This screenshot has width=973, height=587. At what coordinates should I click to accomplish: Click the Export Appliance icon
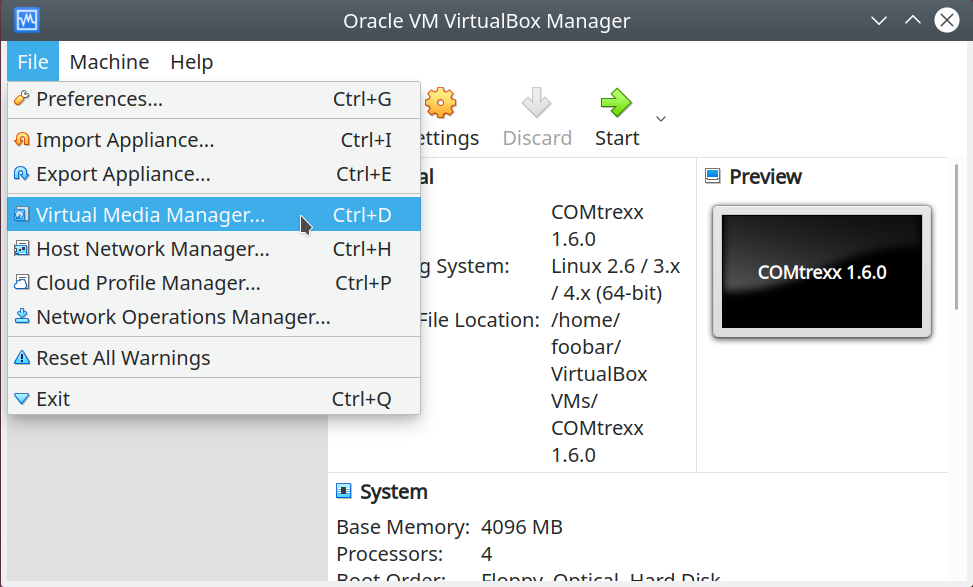coord(22,174)
